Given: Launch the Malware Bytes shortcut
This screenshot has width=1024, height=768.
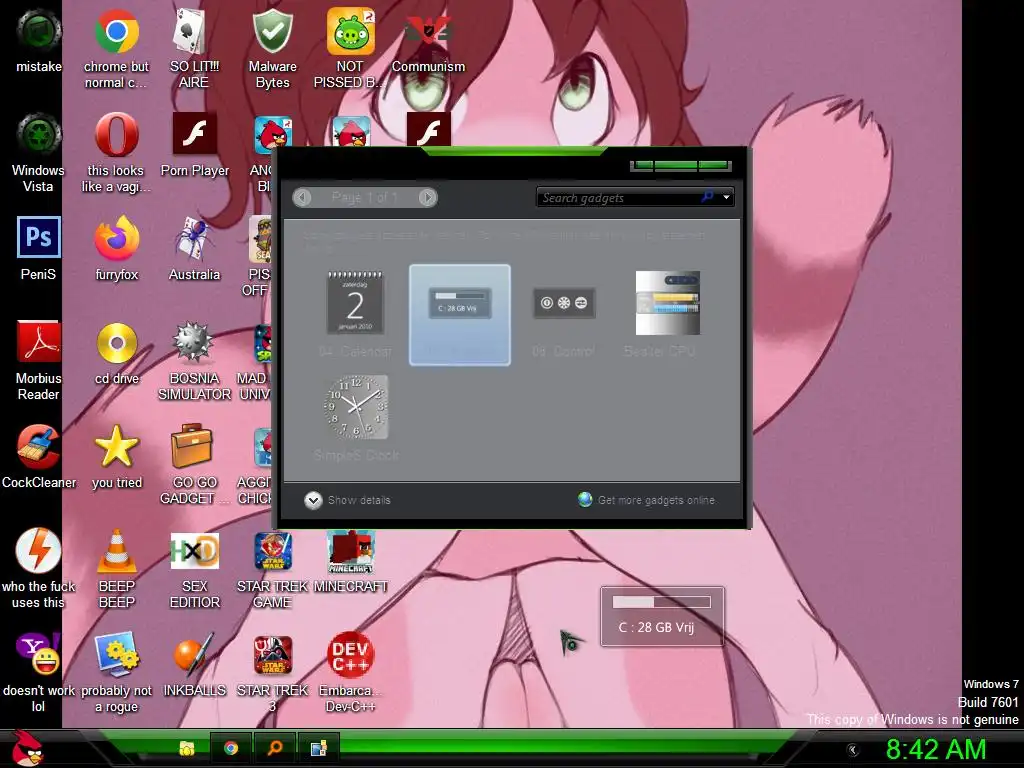Looking at the screenshot, I should click(x=272, y=49).
